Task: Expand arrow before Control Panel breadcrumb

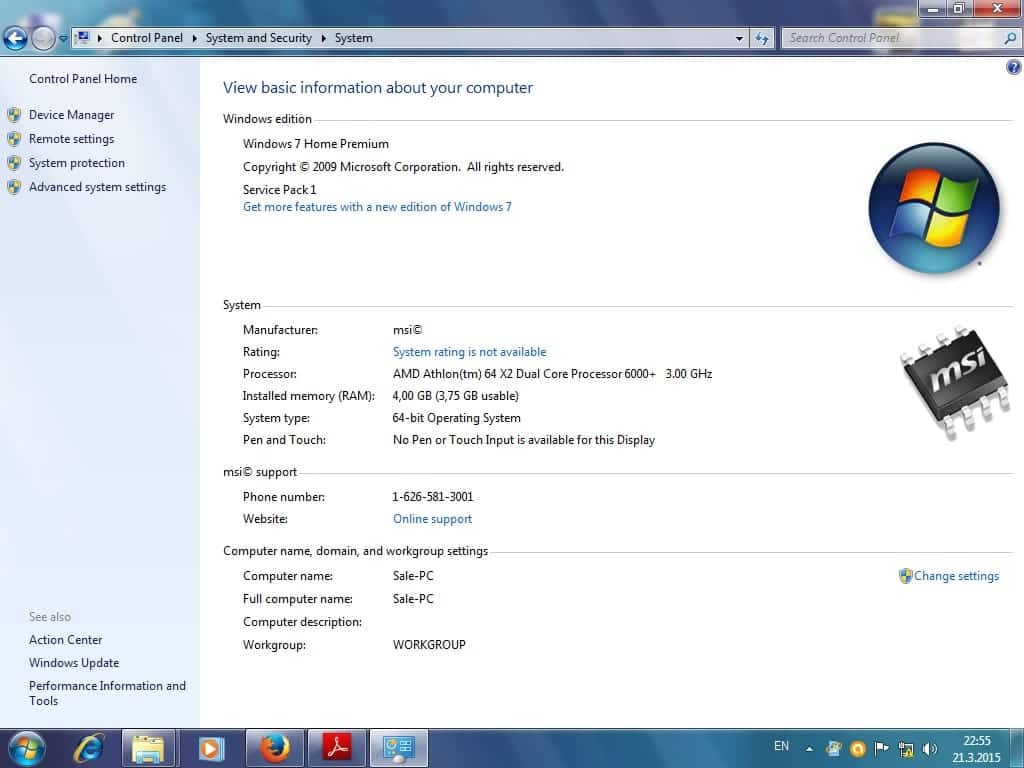Action: click(100, 38)
